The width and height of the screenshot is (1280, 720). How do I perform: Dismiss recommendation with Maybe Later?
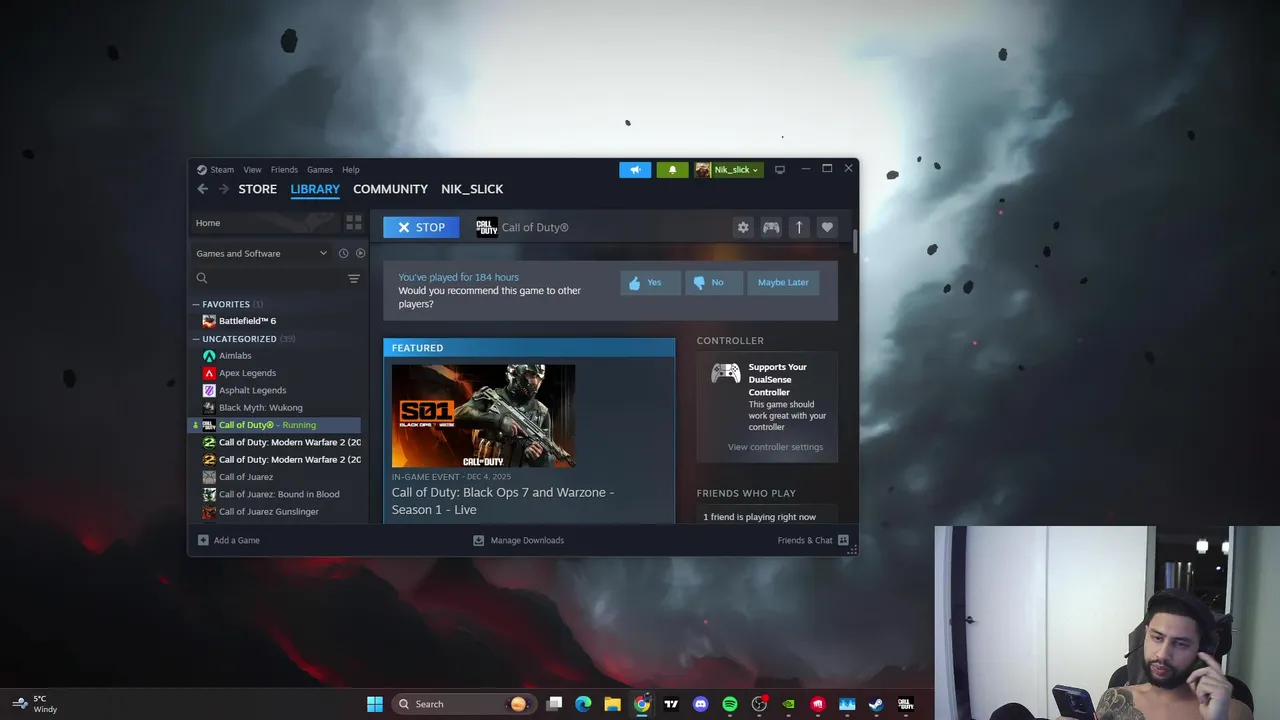point(783,283)
